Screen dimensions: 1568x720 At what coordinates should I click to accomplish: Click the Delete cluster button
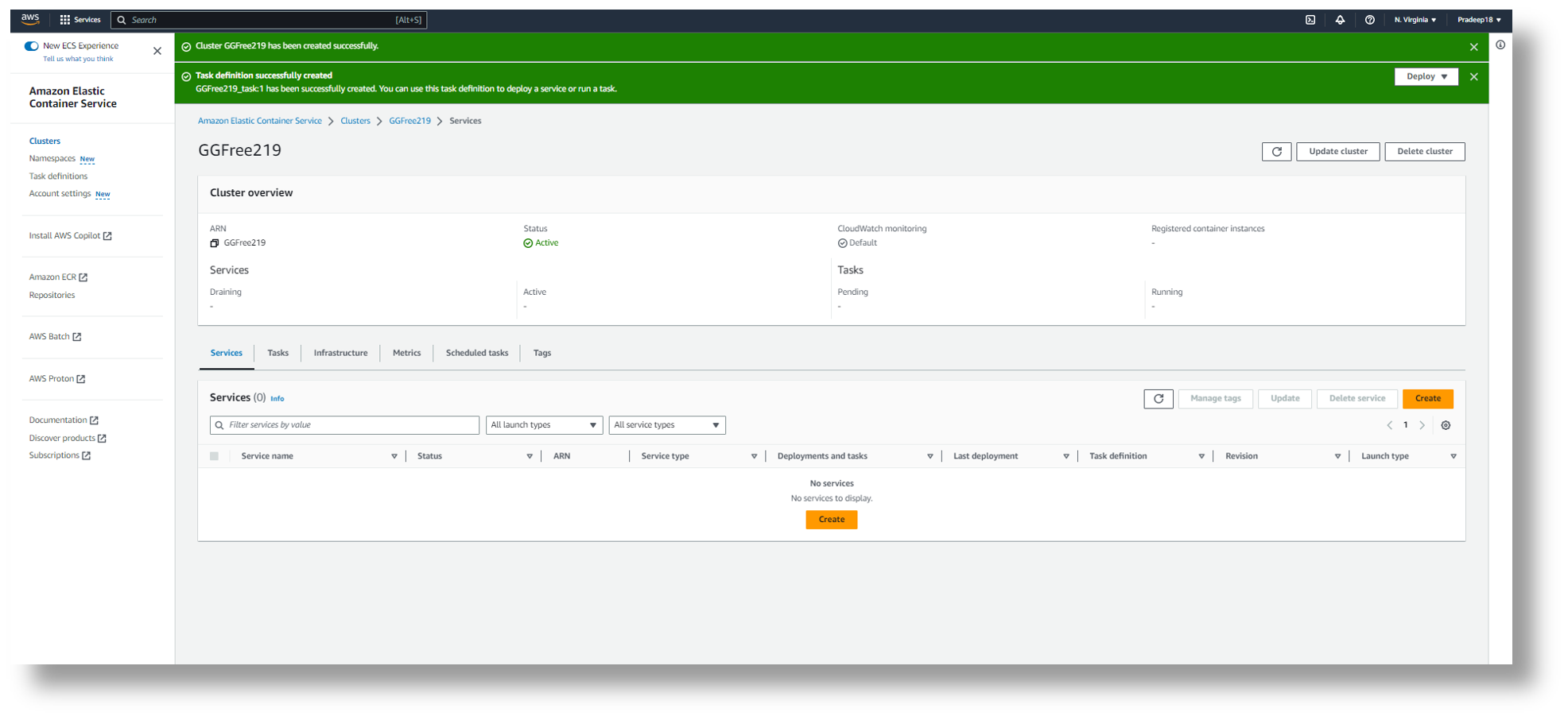click(1425, 152)
